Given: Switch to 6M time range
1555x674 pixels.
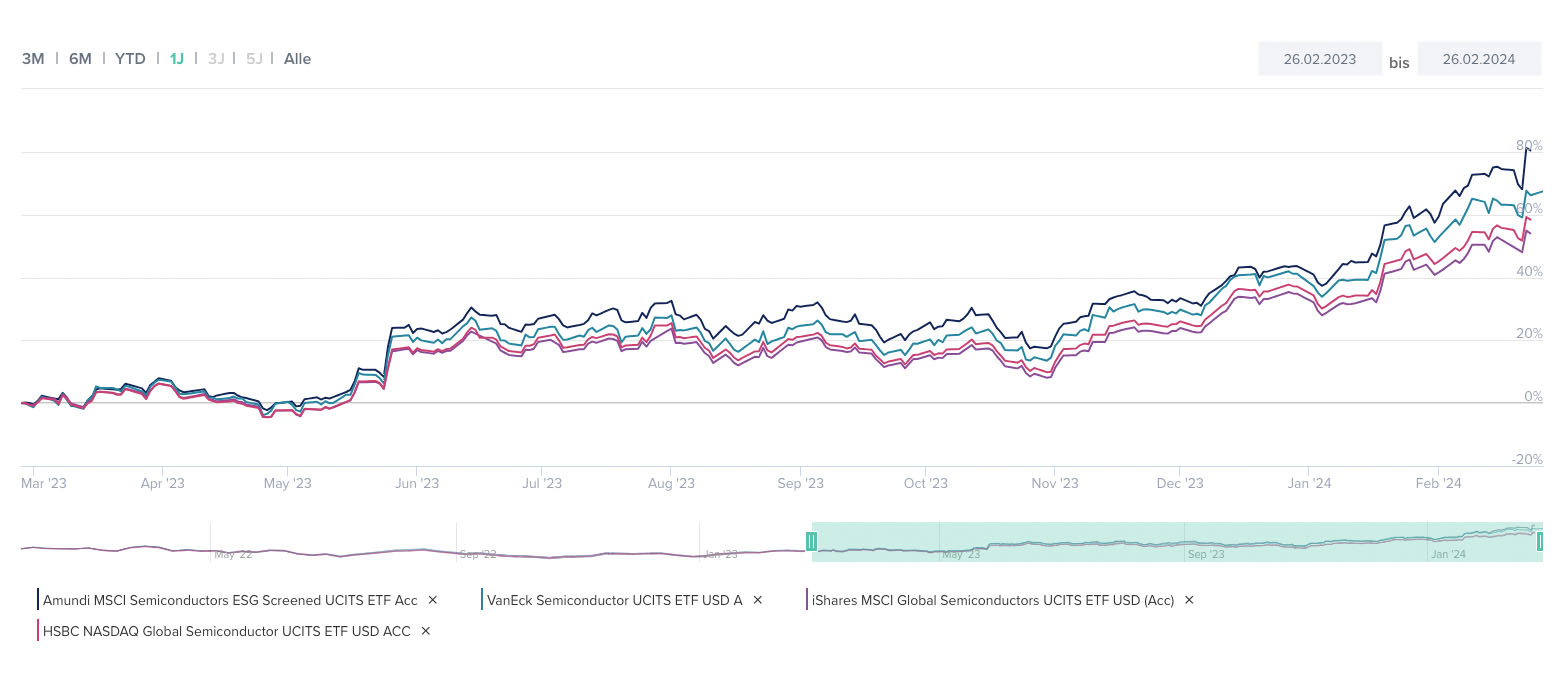Looking at the screenshot, I should tap(80, 59).
